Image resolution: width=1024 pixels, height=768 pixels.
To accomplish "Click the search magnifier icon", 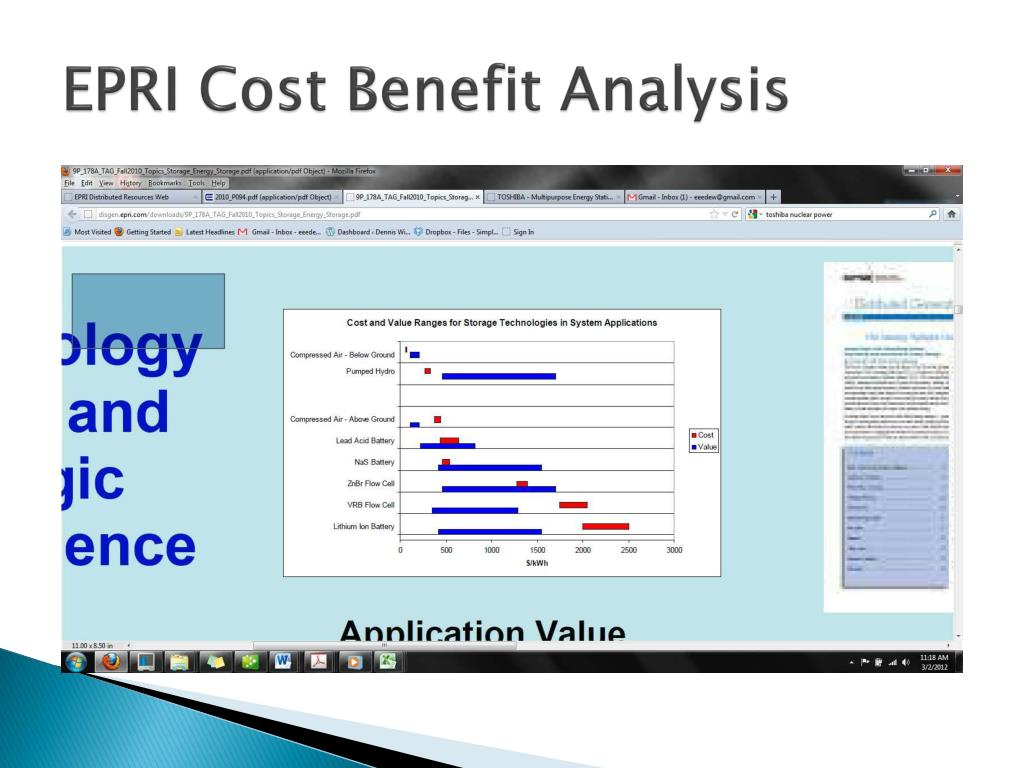I will [x=933, y=214].
